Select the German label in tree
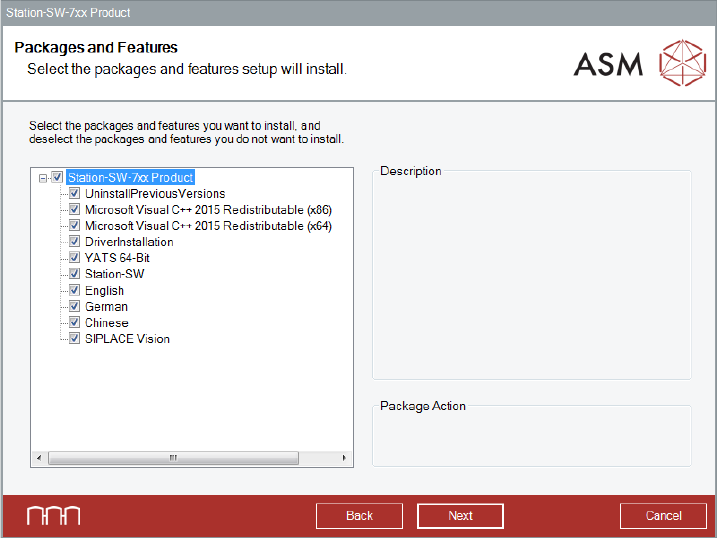 point(106,307)
